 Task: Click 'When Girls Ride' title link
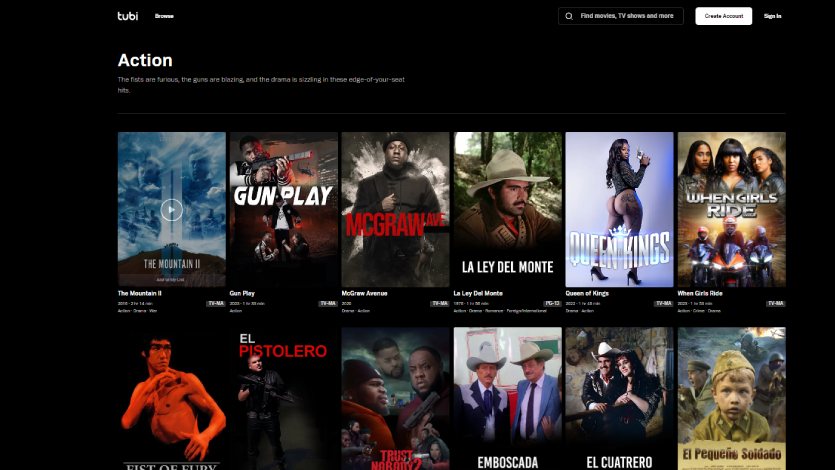(x=700, y=293)
